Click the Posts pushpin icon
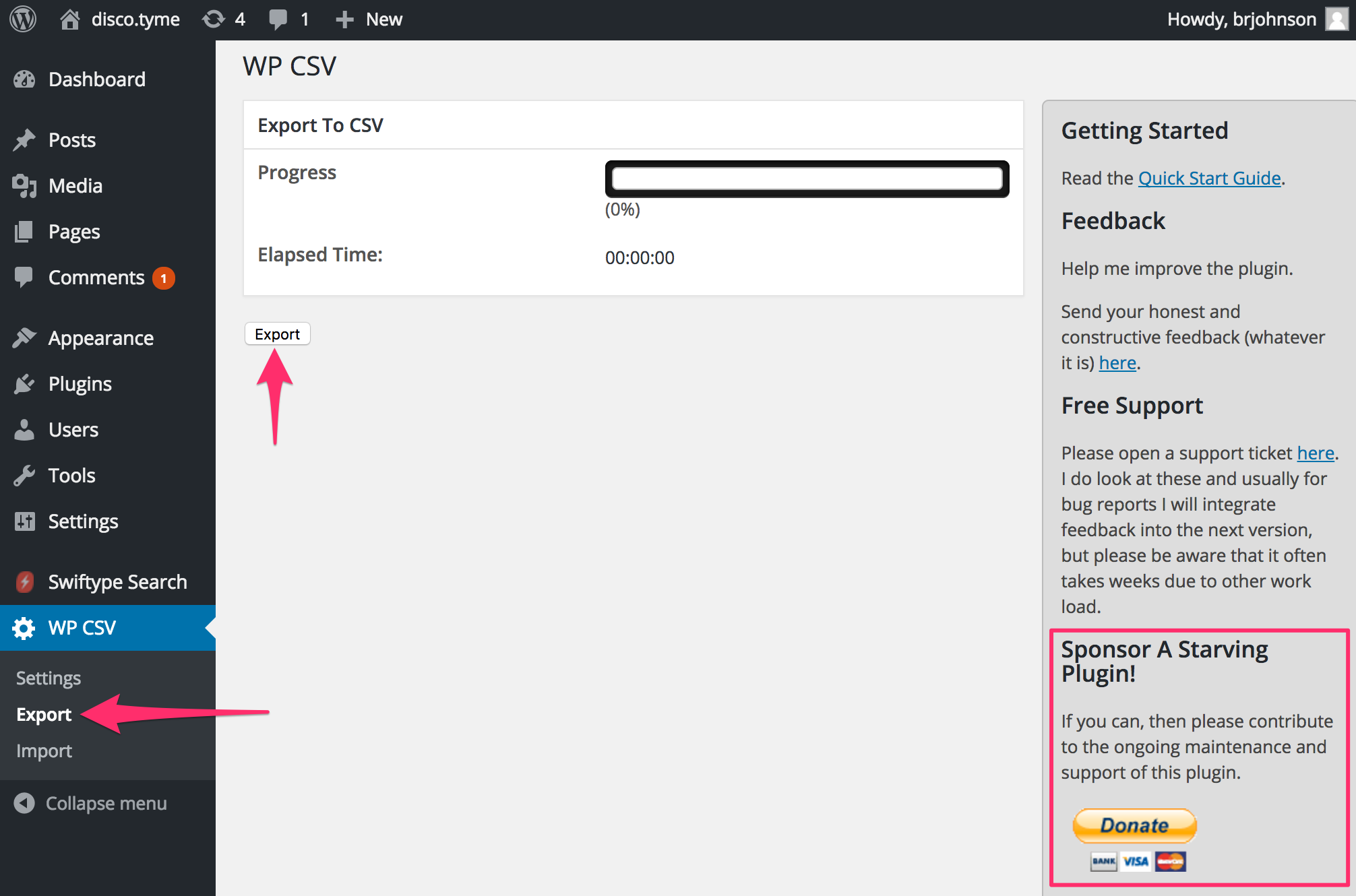Viewport: 1356px width, 896px height. pos(24,140)
